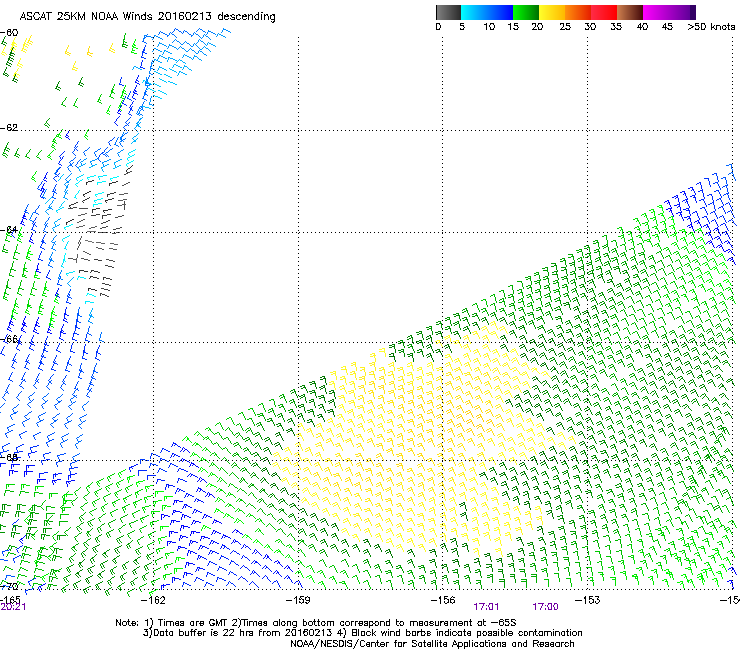Image resolution: width=740 pixels, height=650 pixels.
Task: Click the '10' label under the color bar
Action: tap(489, 27)
